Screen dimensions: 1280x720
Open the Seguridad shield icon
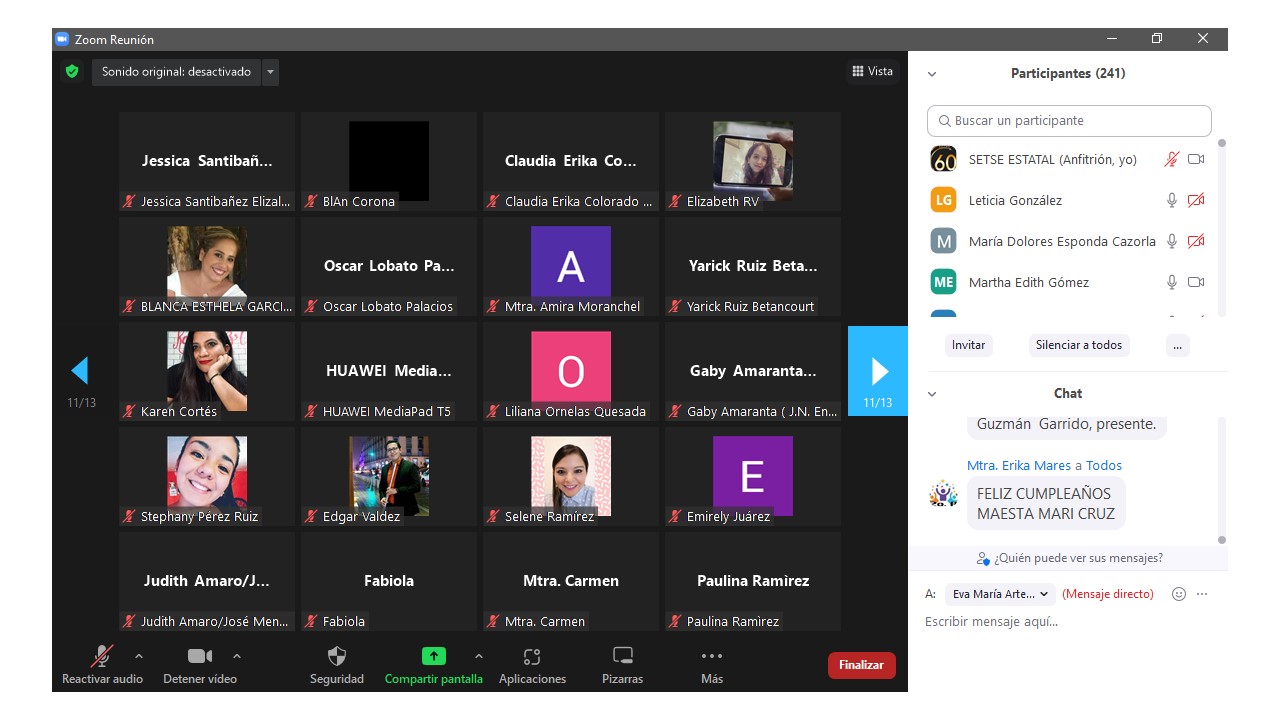(x=337, y=657)
